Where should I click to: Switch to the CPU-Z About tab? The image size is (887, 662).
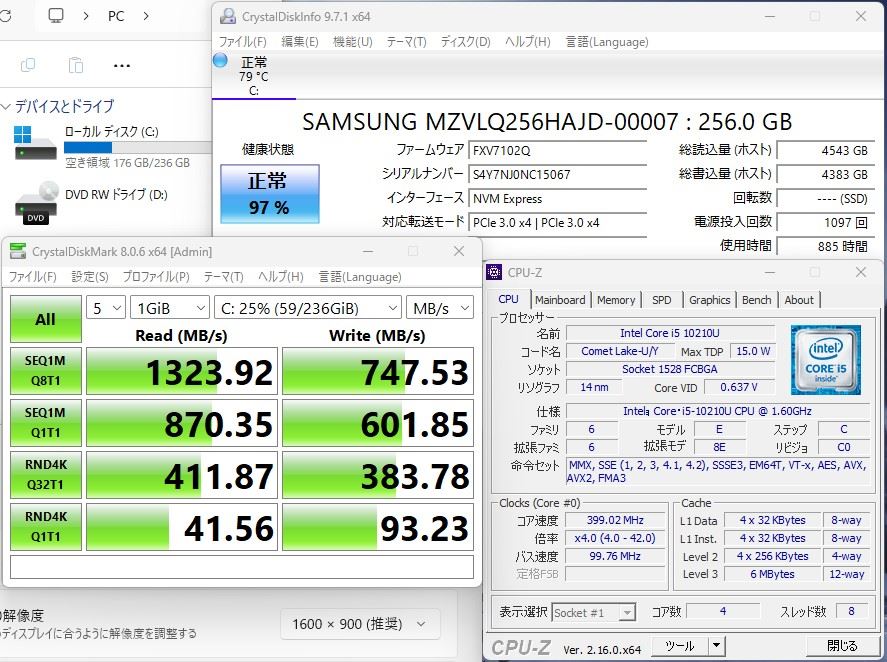(799, 300)
